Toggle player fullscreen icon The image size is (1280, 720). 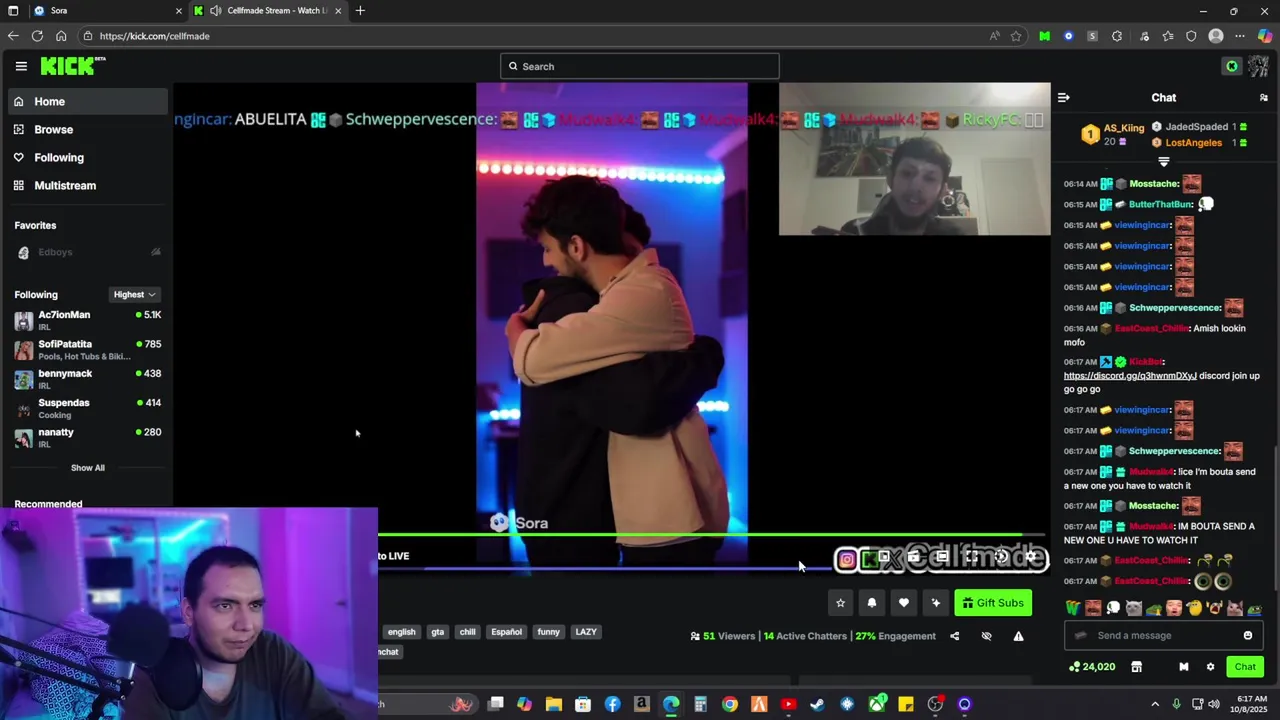(x=972, y=557)
